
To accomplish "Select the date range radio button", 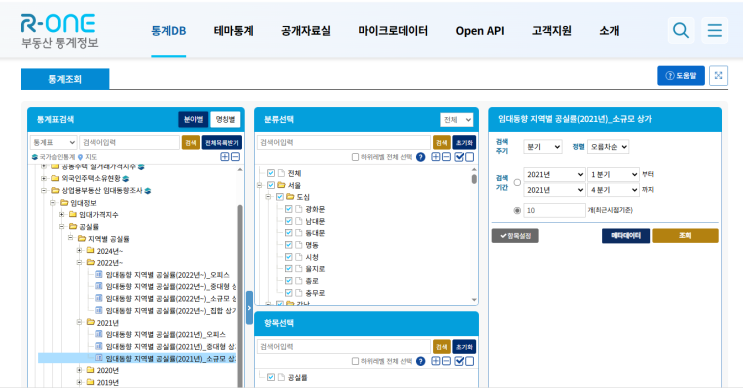I will (517, 182).
